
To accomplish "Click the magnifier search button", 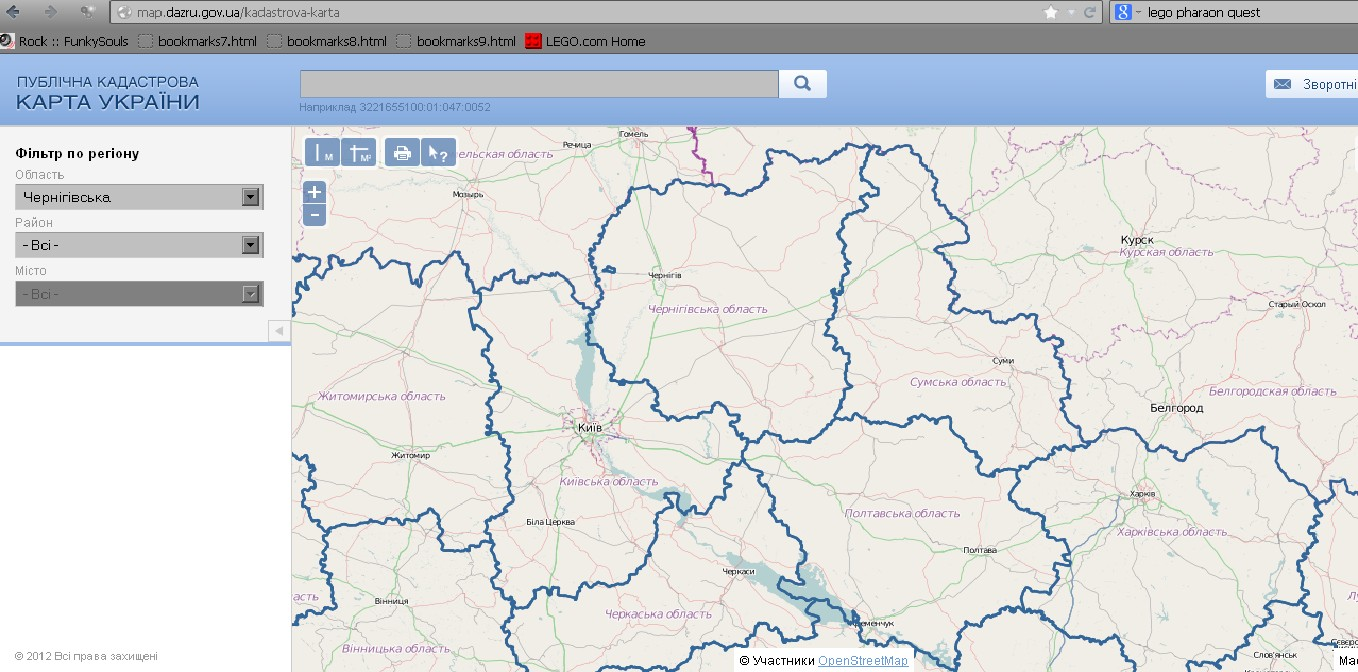I will tap(802, 84).
